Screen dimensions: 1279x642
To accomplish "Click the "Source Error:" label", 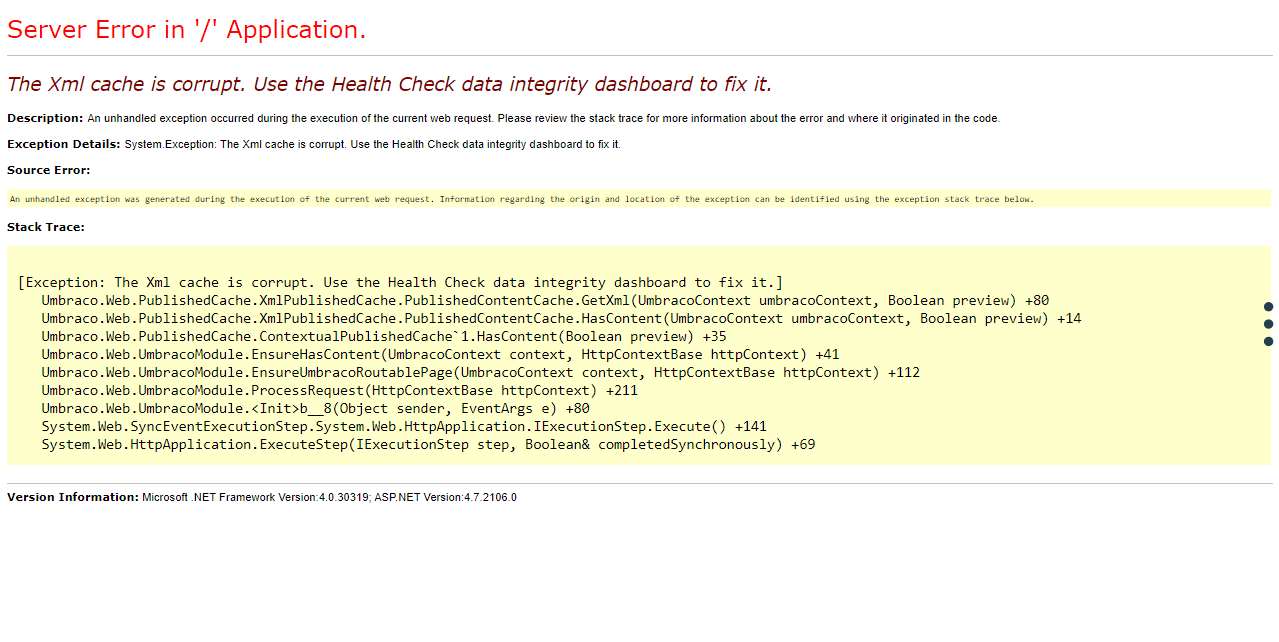I will pyautogui.click(x=49, y=170).
